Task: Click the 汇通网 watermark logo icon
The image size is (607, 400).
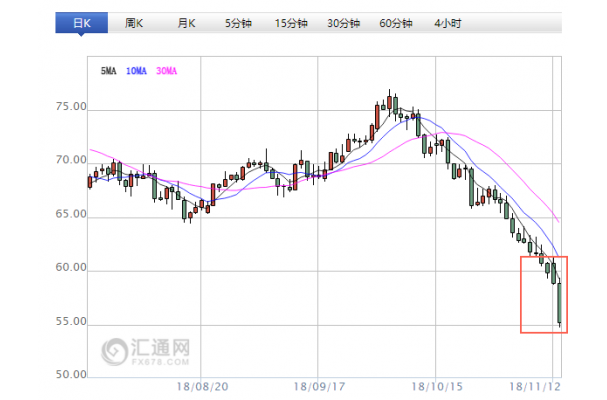Action: tap(115, 350)
